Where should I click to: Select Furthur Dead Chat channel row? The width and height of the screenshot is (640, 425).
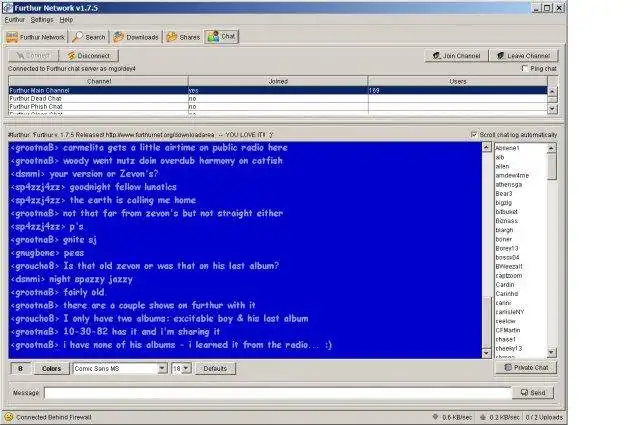pos(278,98)
